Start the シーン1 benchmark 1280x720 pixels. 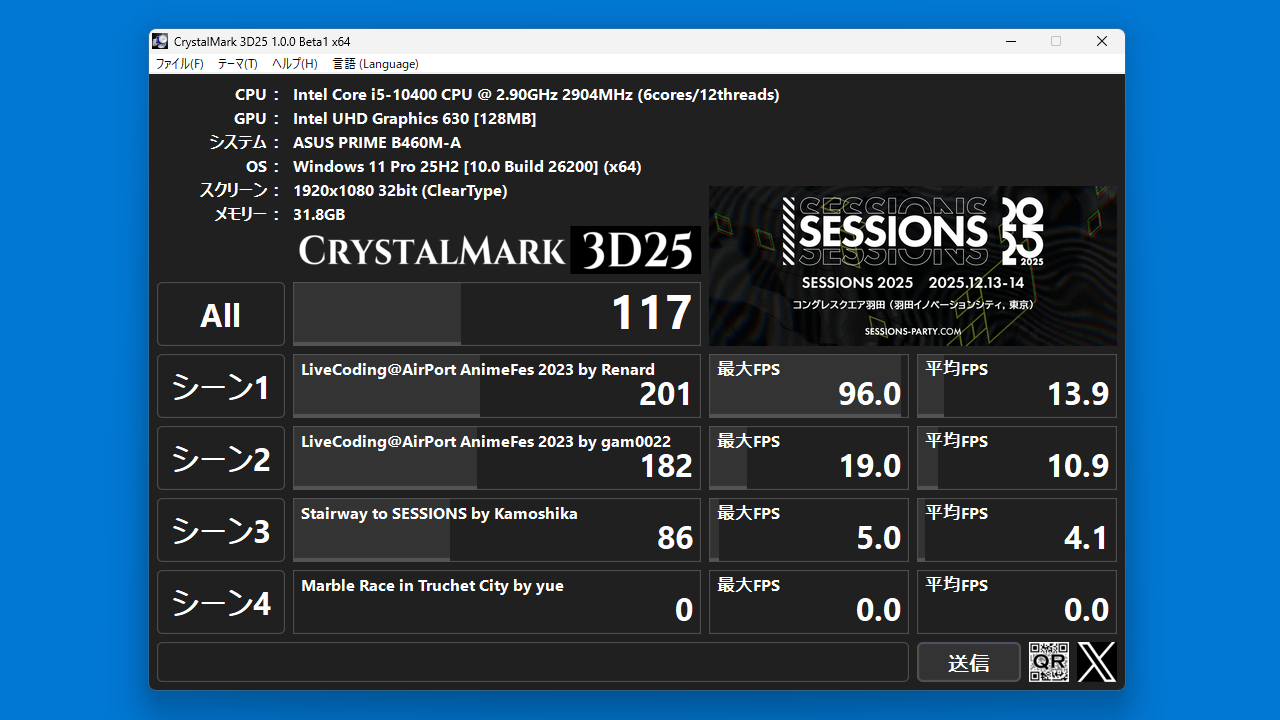point(220,385)
